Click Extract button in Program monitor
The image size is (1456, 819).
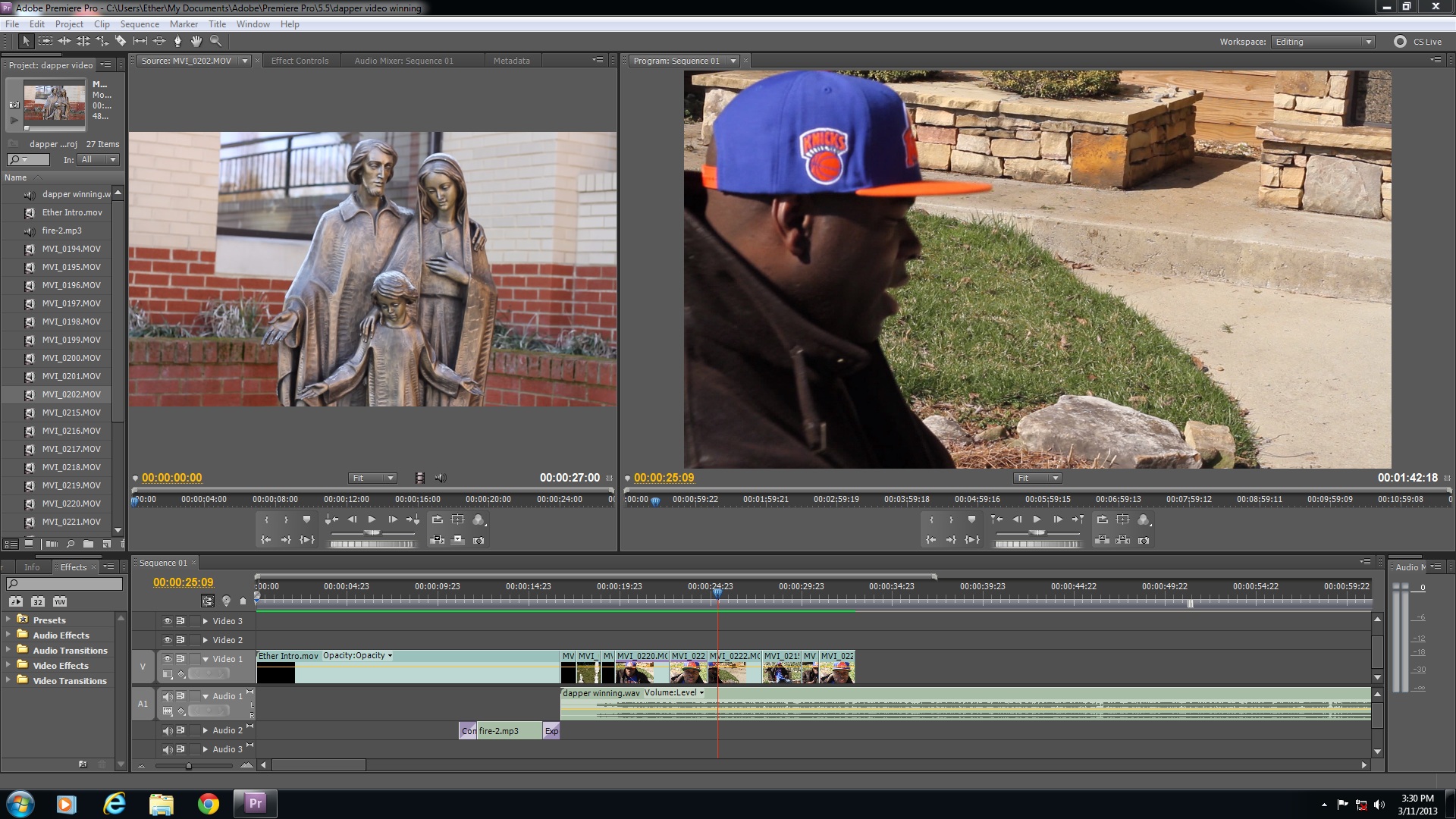[1123, 540]
